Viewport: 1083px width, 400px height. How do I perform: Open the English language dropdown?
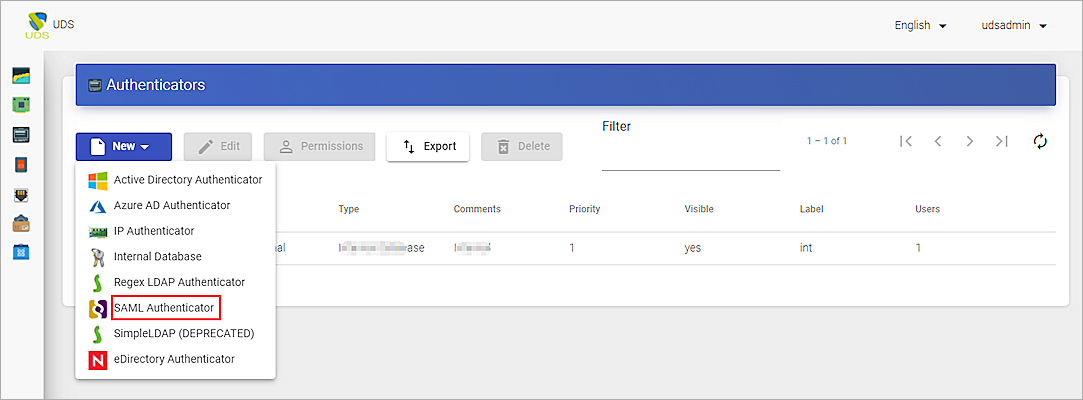pyautogui.click(x=920, y=25)
